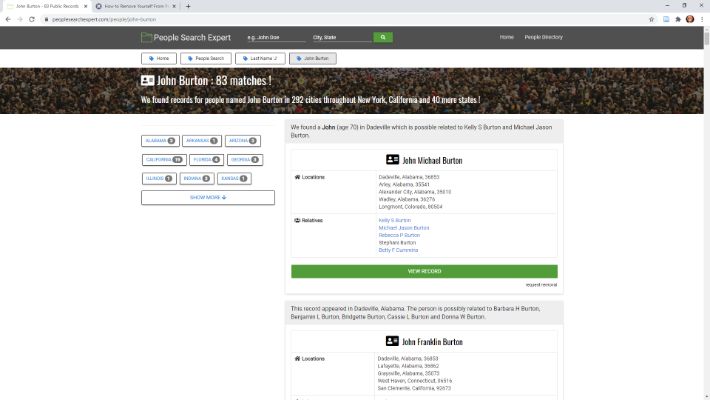Click View Record for John Michael Burton
710x400 pixels.
pos(424,271)
